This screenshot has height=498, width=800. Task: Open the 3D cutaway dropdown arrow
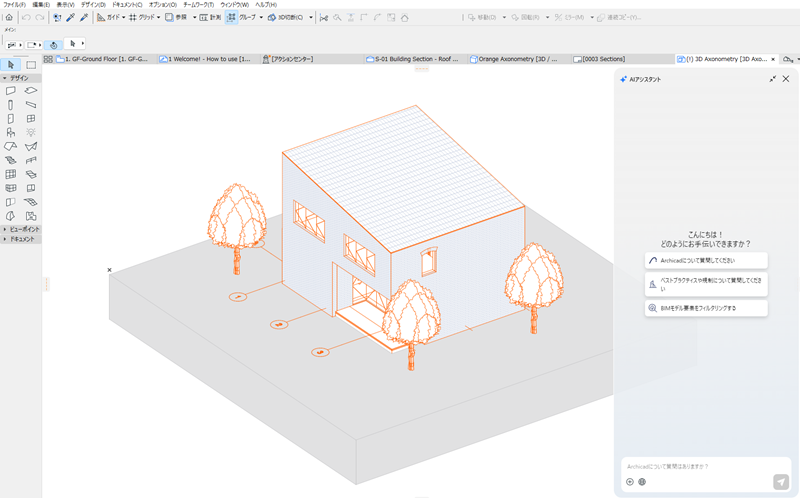tap(310, 17)
